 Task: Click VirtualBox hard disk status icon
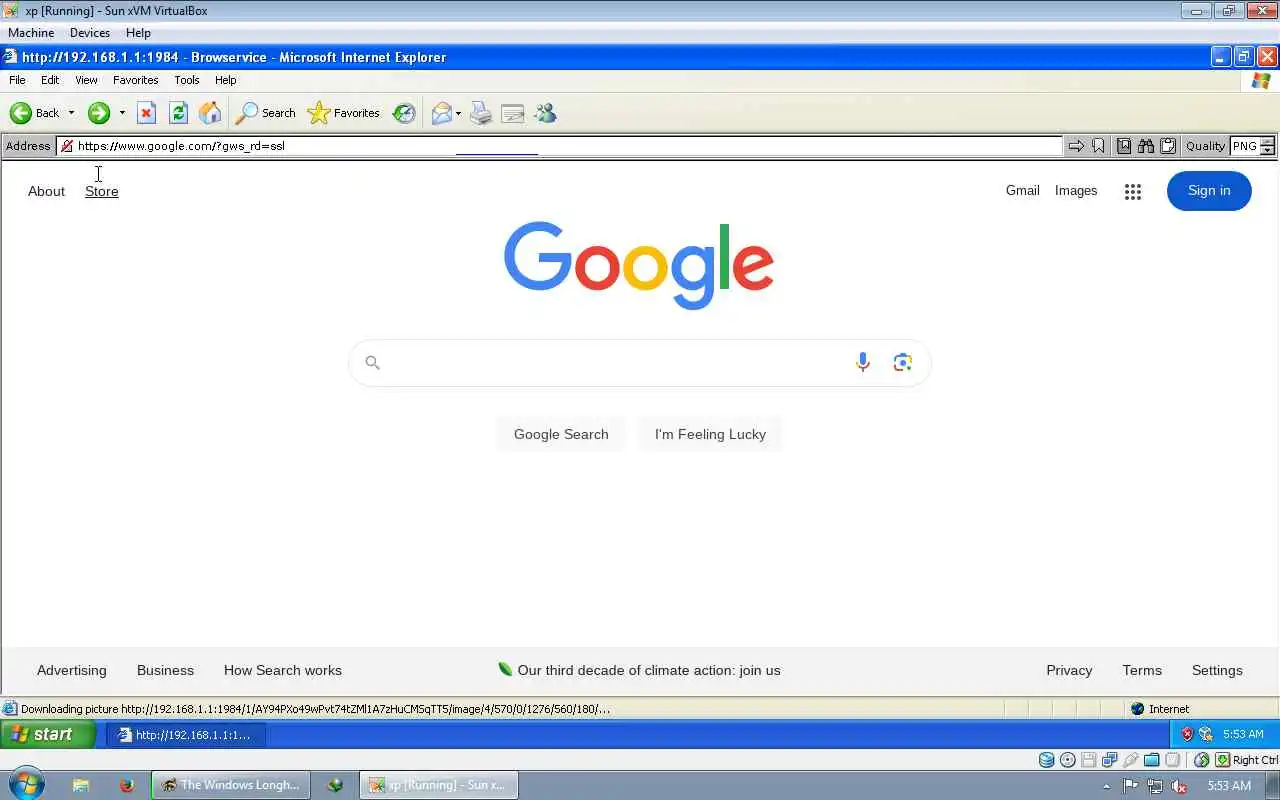(1046, 760)
